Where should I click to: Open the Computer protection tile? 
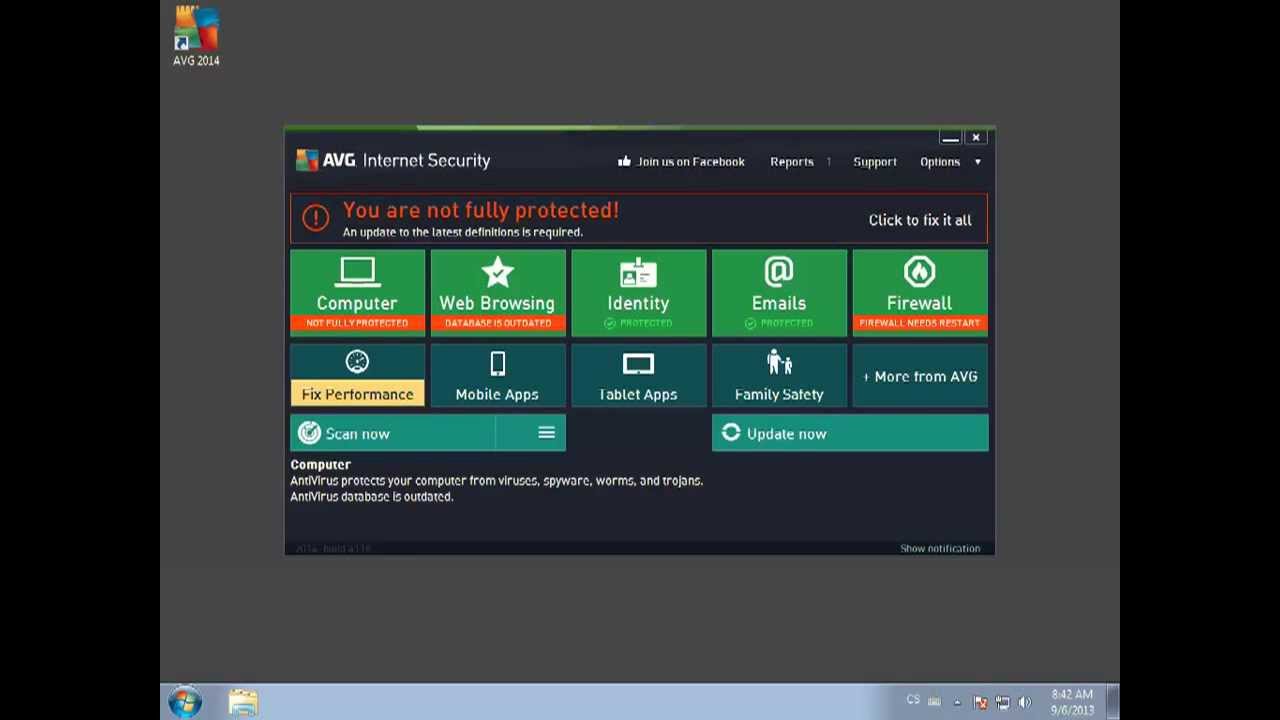357,291
